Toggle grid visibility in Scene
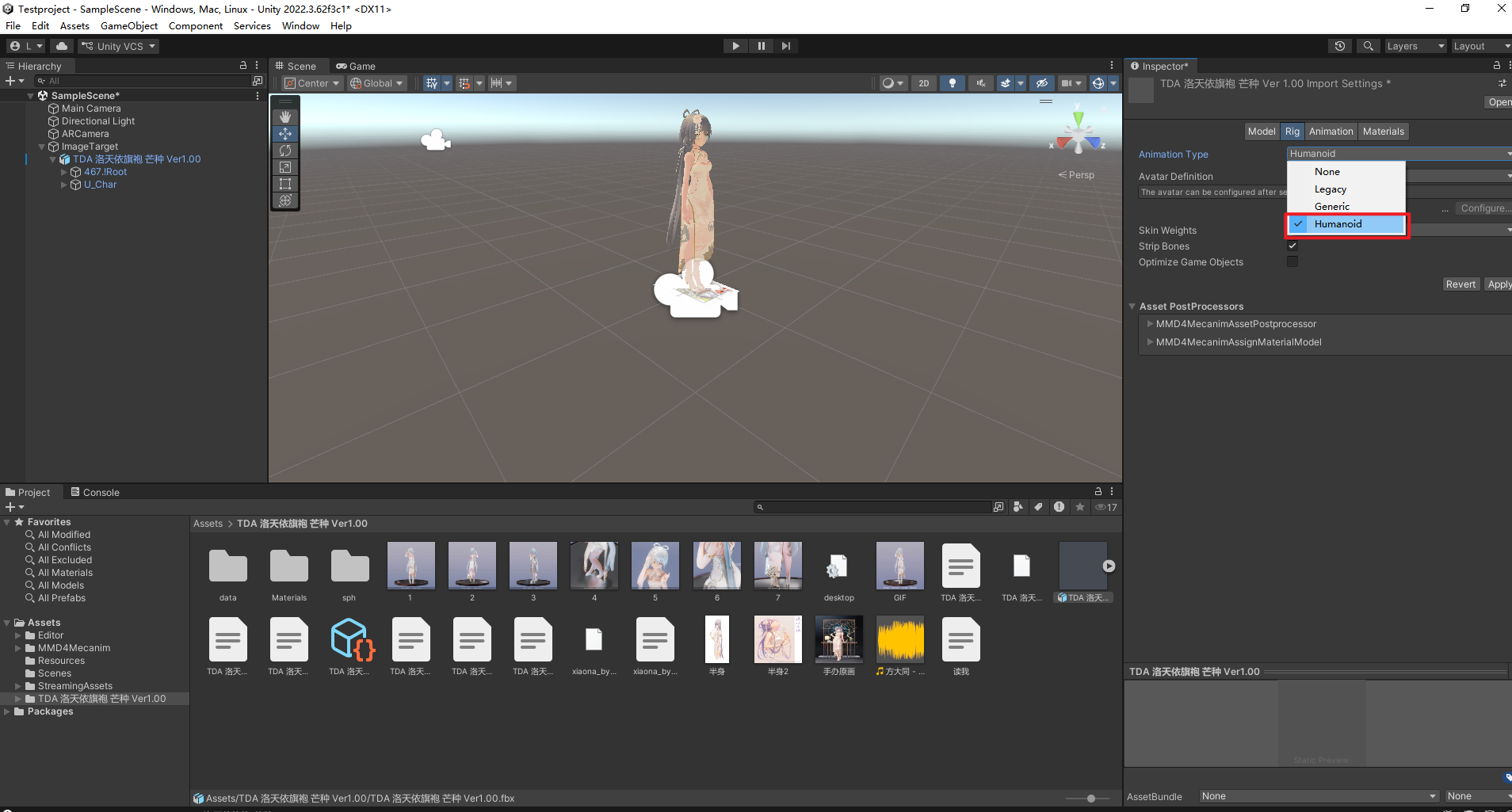Image resolution: width=1512 pixels, height=812 pixels. [x=431, y=83]
